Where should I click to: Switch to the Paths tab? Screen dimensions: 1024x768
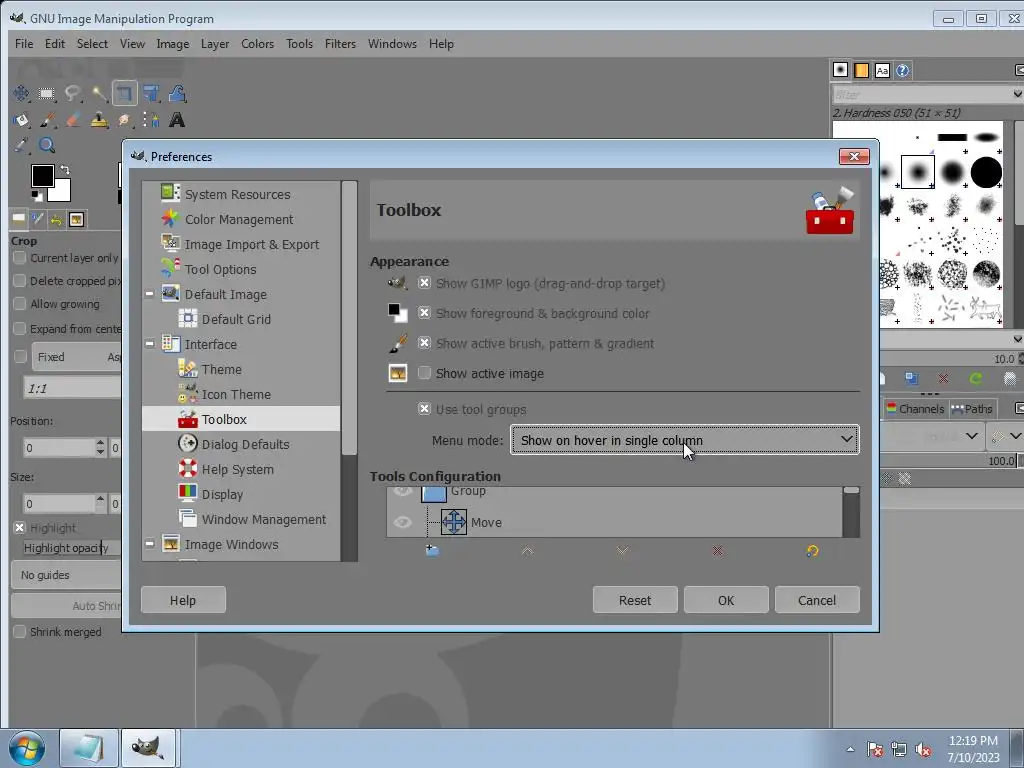972,409
